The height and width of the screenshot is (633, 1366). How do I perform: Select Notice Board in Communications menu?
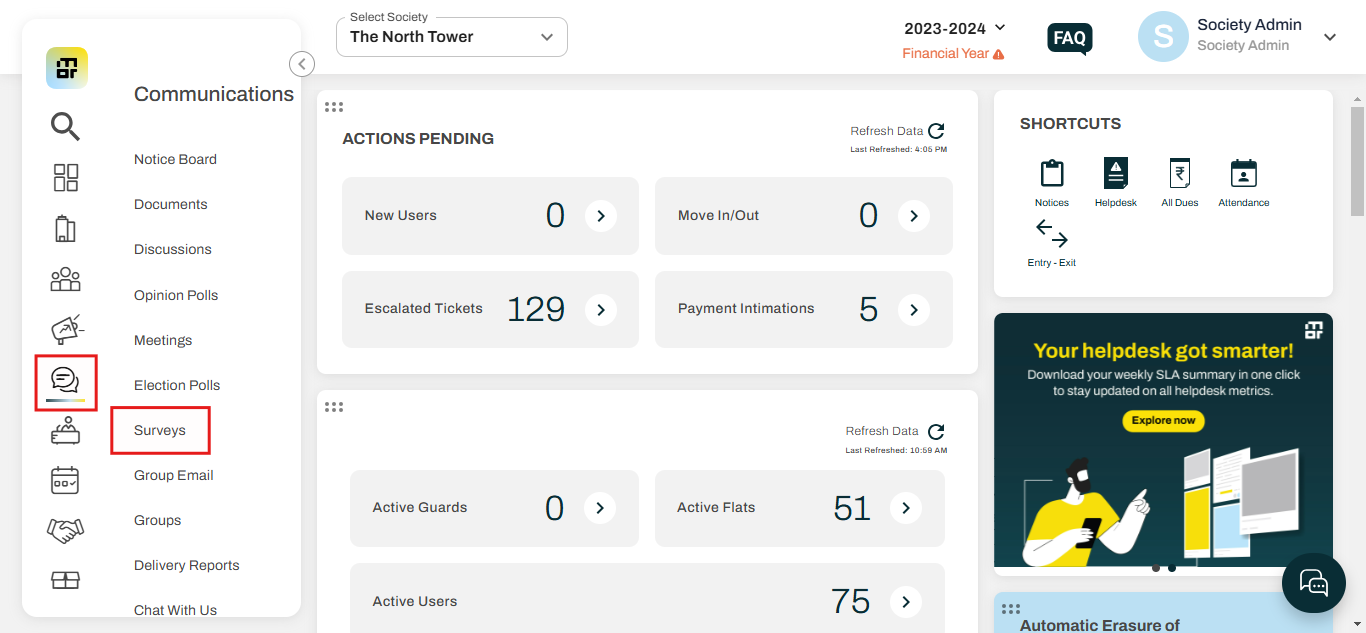(176, 160)
